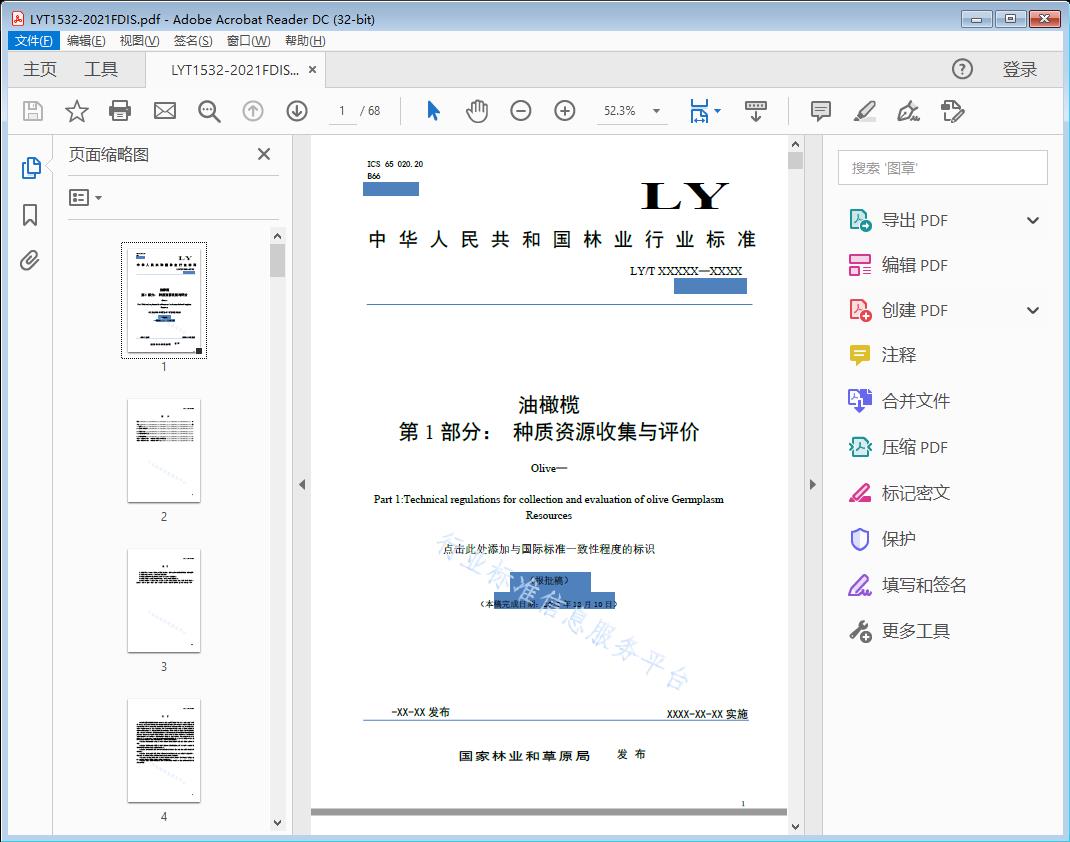Open thumbnail options dropdown in 页面缩略图 panel
Image resolution: width=1070 pixels, height=842 pixels.
(83, 197)
